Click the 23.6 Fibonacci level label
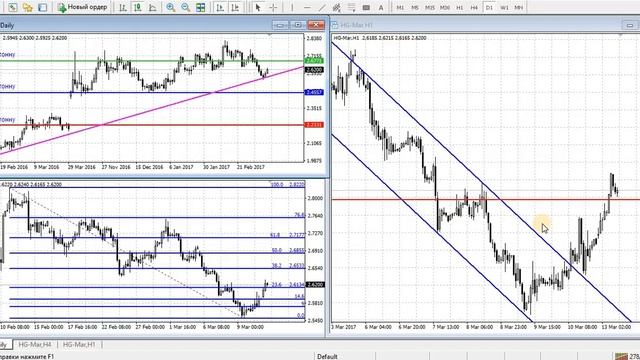The height and width of the screenshot is (360, 640). click(277, 284)
